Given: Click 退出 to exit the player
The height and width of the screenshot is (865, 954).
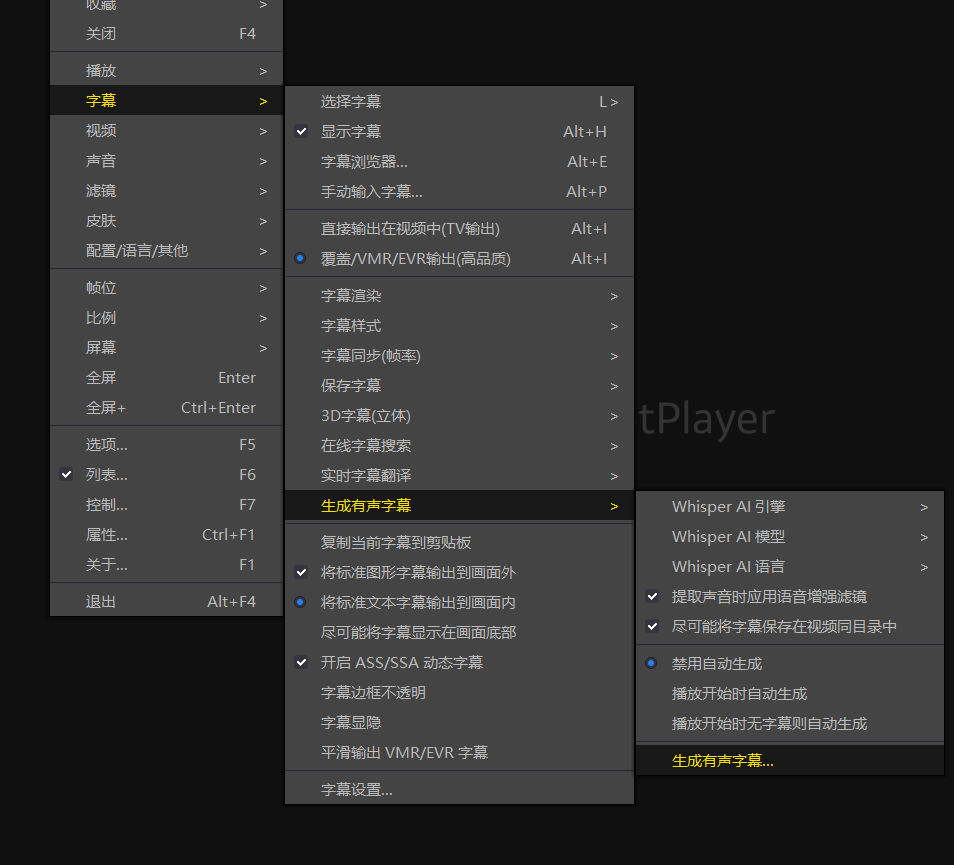Looking at the screenshot, I should [x=101, y=602].
